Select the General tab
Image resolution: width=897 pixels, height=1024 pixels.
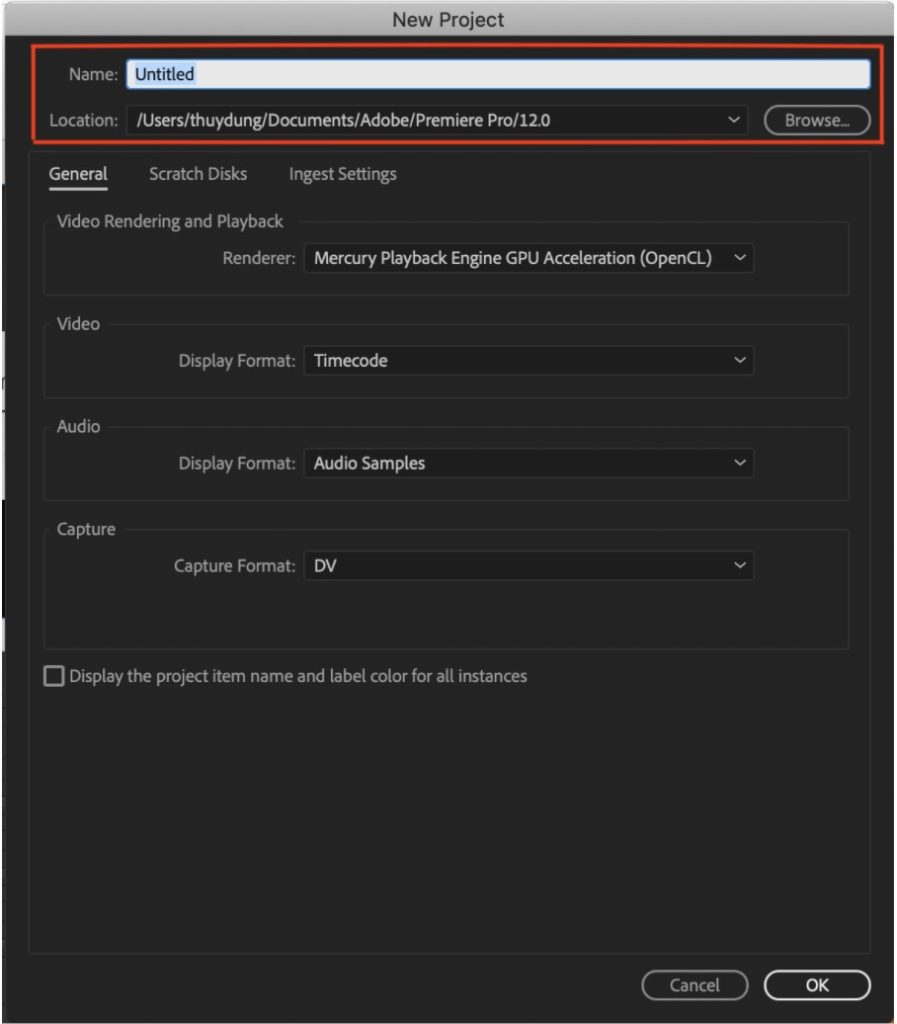pyautogui.click(x=77, y=173)
